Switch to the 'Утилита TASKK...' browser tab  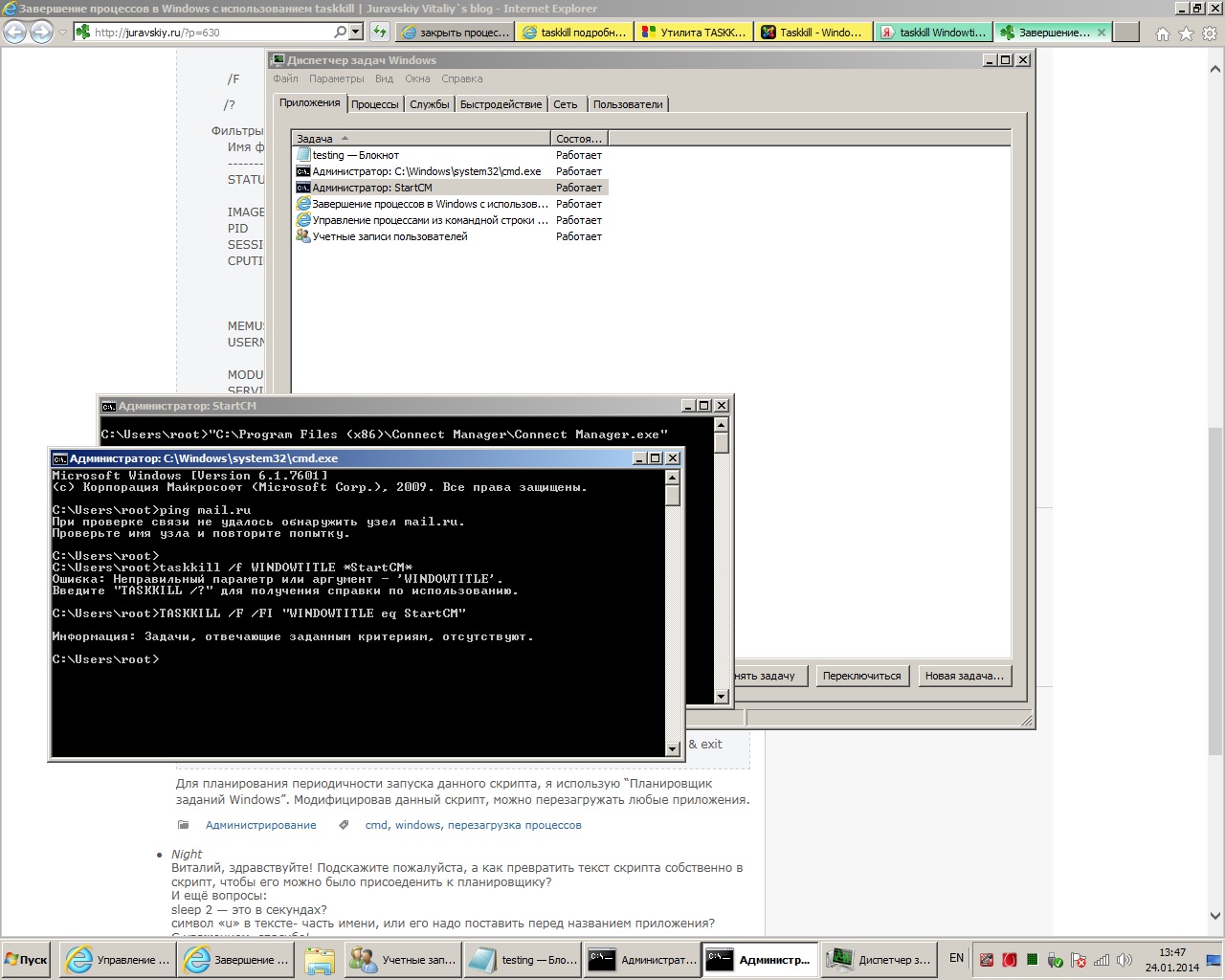694,33
